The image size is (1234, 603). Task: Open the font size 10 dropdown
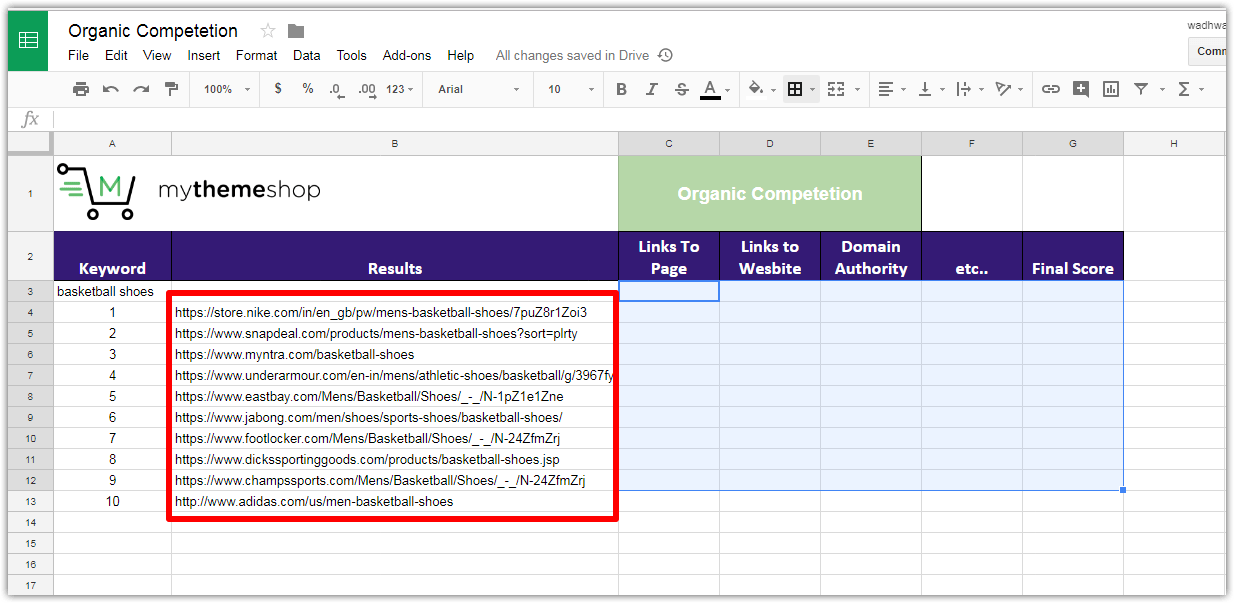tap(571, 89)
